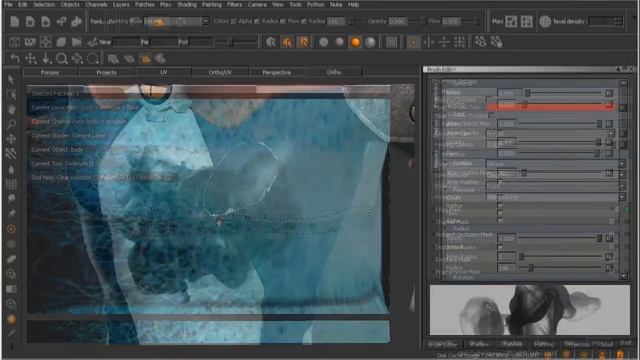Image resolution: width=640 pixels, height=360 pixels.
Task: Select the water-drop Blur tool in the left toolbar
Action: tap(11, 169)
